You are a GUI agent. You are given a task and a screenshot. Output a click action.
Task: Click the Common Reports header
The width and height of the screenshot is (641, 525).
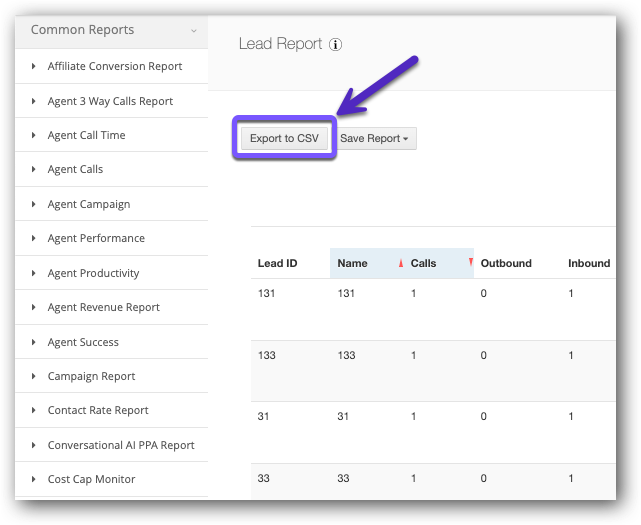[x=111, y=31]
